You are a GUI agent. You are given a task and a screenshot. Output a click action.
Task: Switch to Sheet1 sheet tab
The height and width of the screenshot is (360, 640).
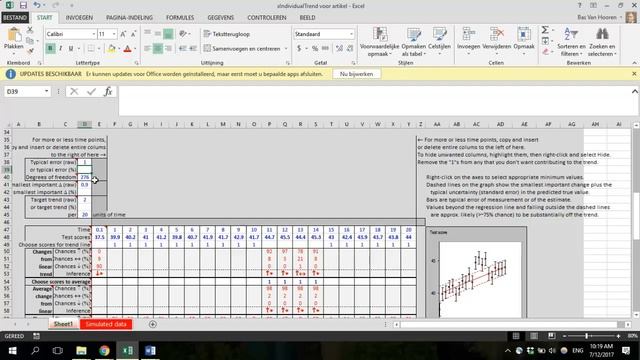pos(63,324)
